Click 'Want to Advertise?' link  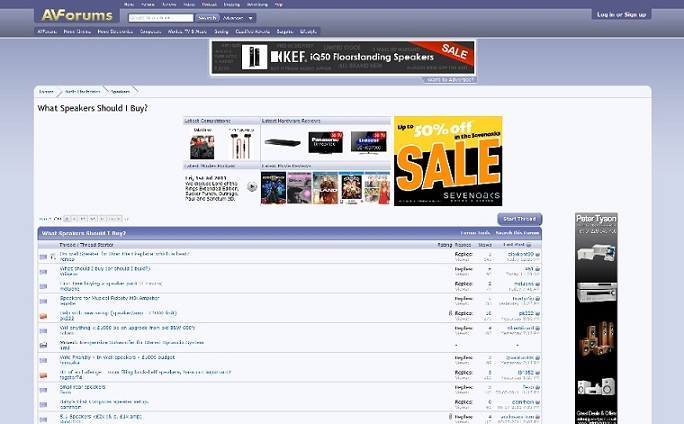click(449, 80)
